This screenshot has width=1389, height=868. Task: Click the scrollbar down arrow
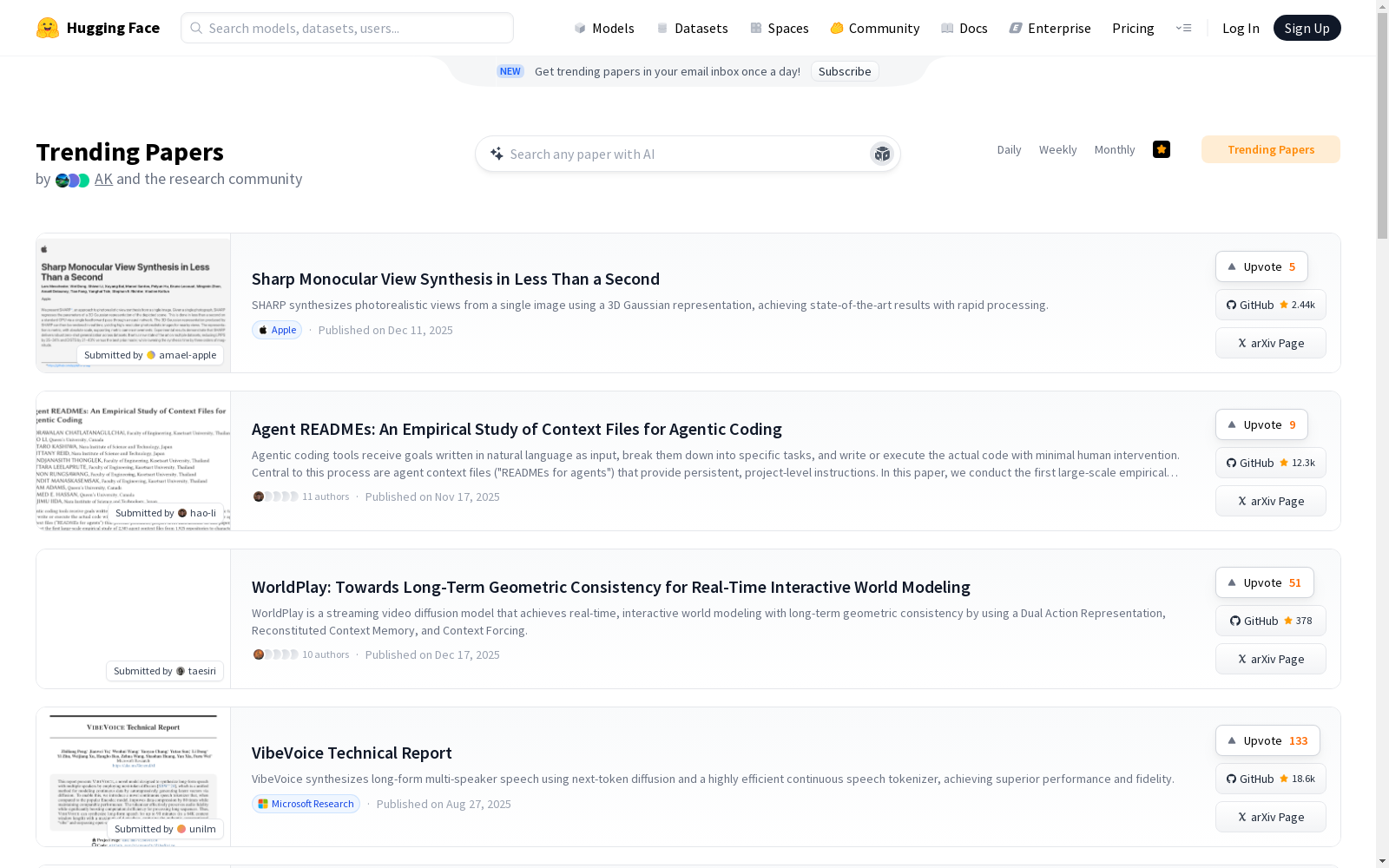[x=1382, y=861]
